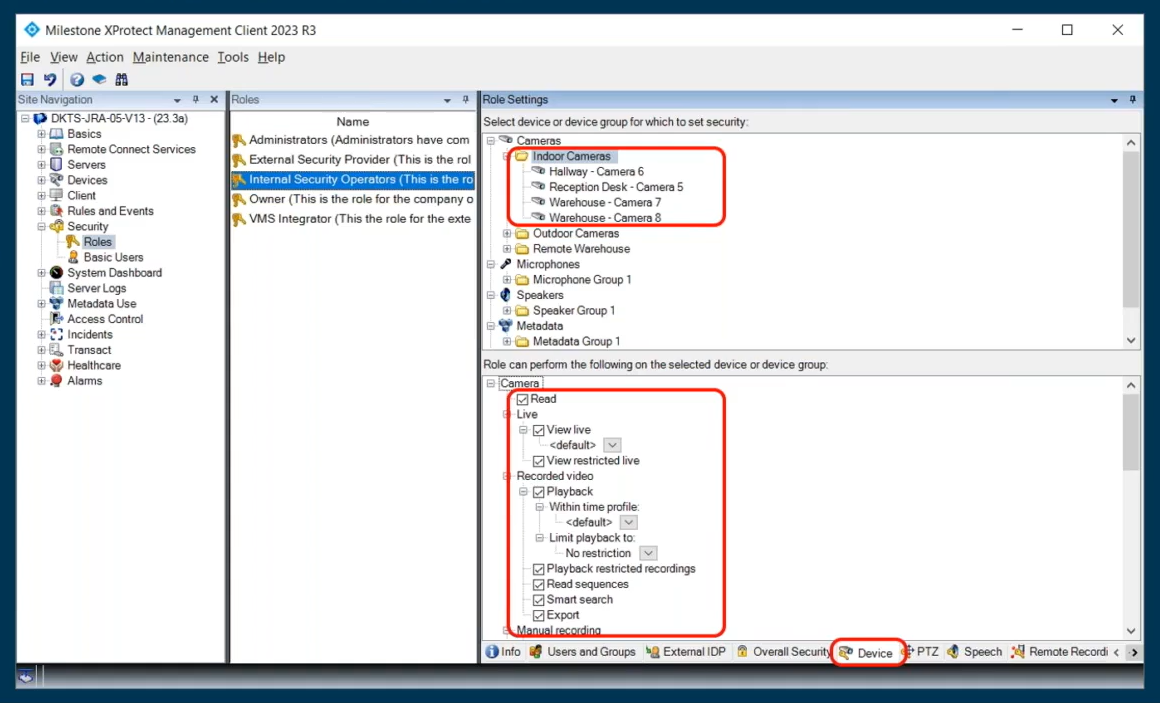
Task: Click the Save icon in the toolbar
Action: tap(27, 80)
